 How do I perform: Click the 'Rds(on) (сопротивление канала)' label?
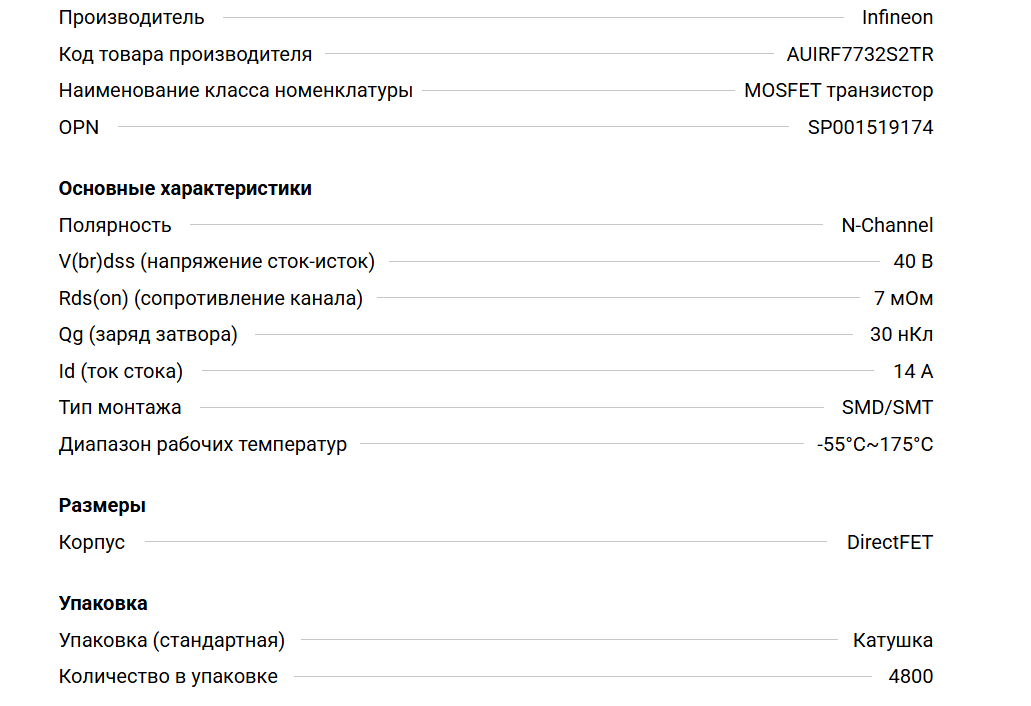[211, 298]
